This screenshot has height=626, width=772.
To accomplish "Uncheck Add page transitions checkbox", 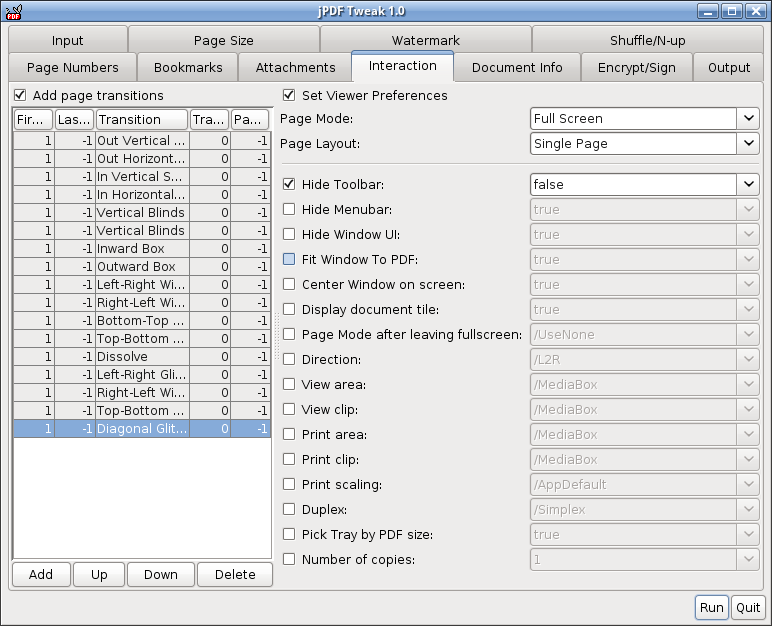I will 20,95.
